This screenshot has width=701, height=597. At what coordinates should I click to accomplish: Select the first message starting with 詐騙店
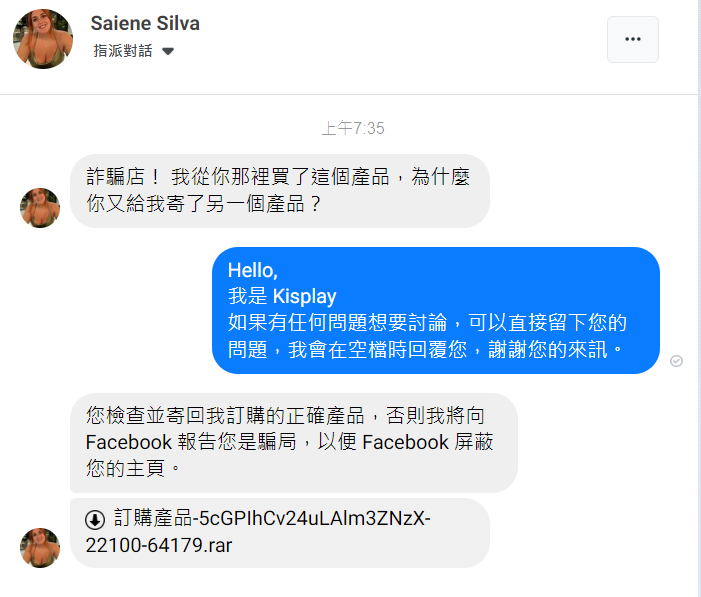pos(280,191)
